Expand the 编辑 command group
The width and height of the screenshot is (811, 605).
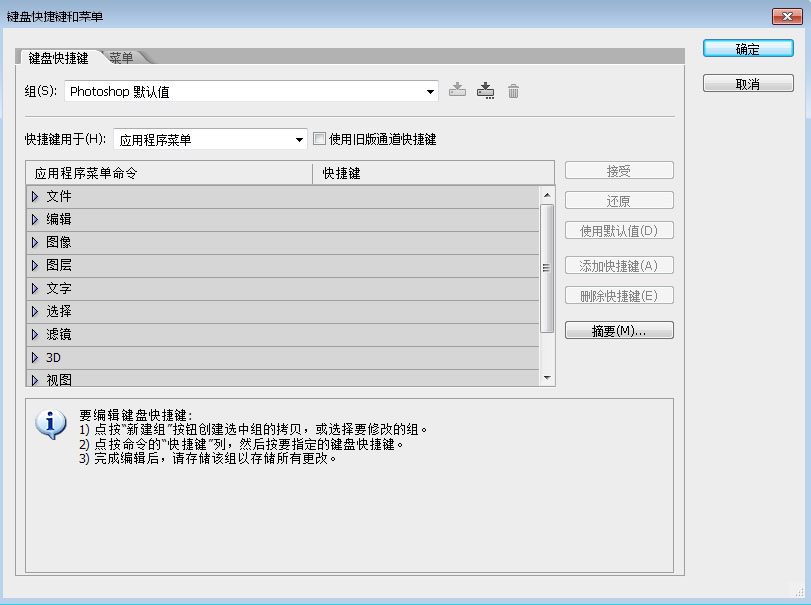(36, 220)
